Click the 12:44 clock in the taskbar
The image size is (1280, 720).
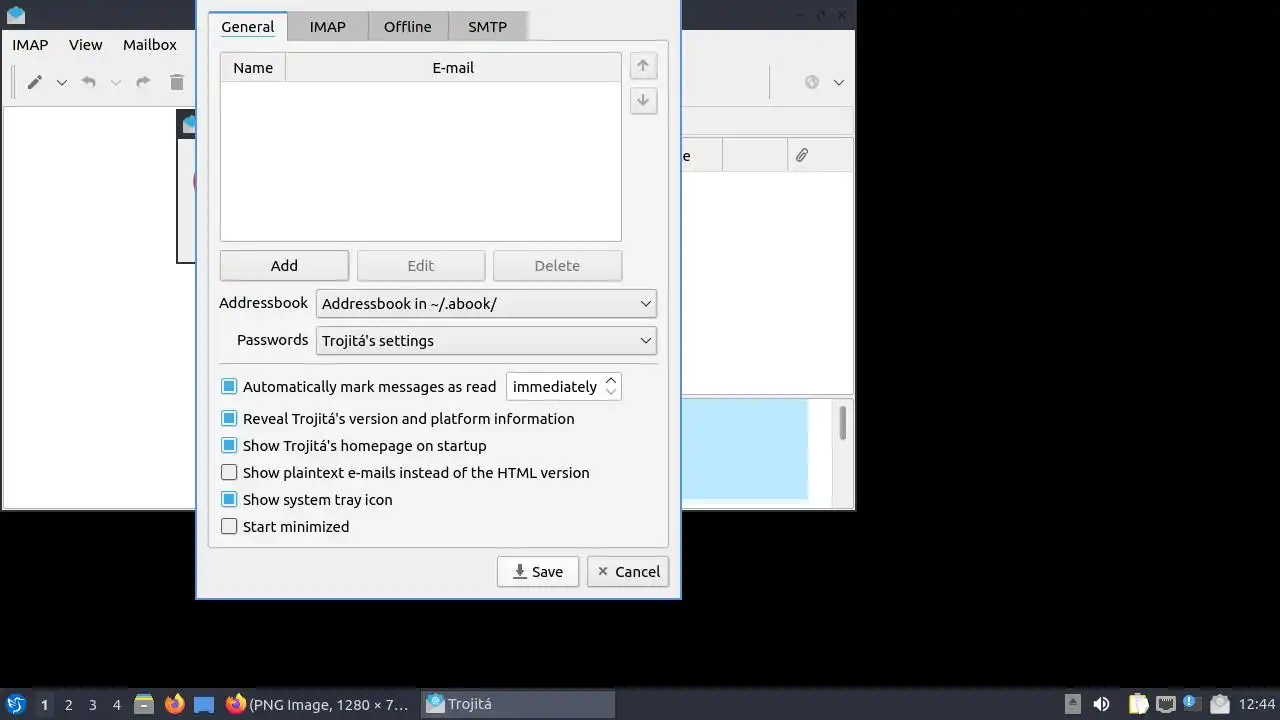tap(1257, 704)
